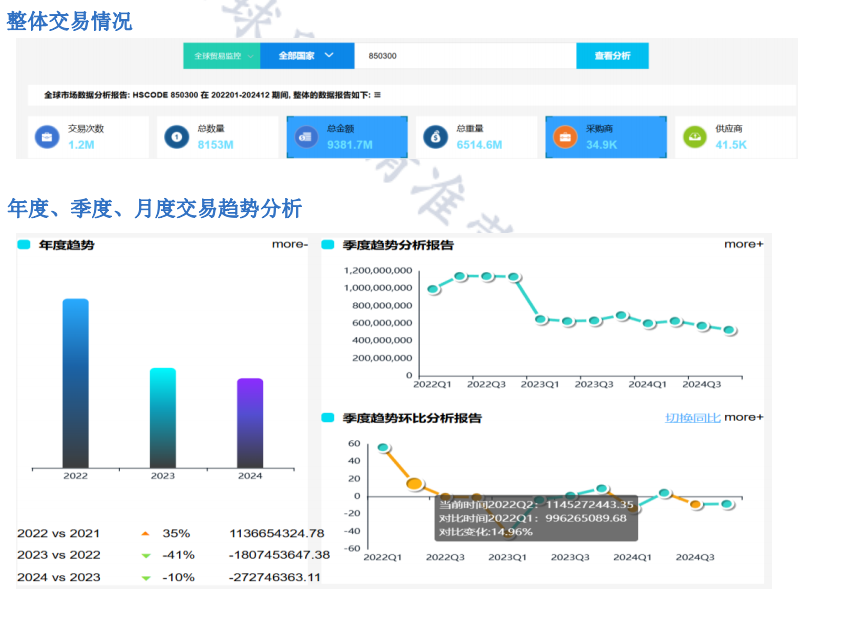Click the 总数量 round icon
This screenshot has width=841, height=626.
176,137
